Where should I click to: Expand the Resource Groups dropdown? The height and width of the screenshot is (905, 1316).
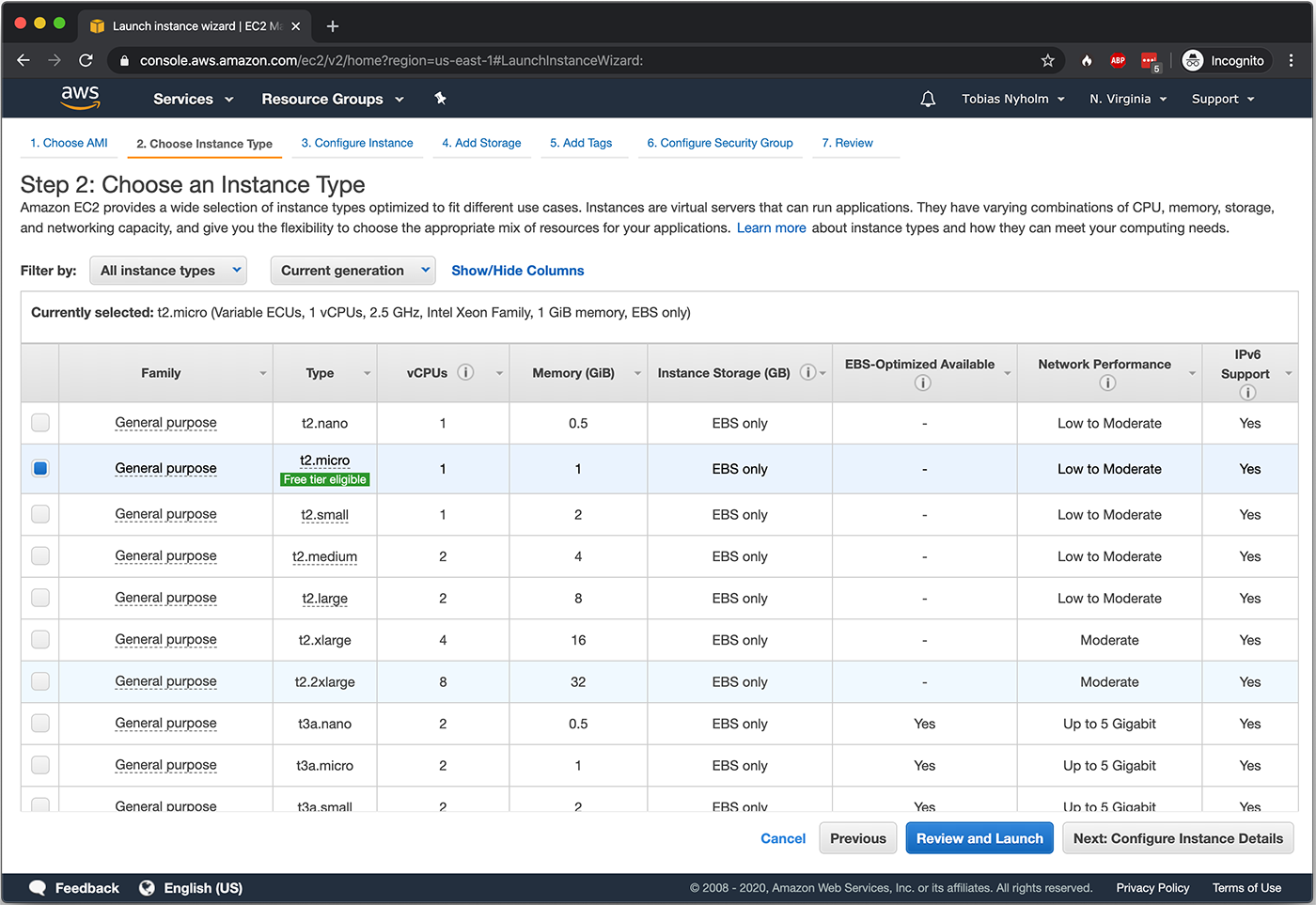tap(333, 99)
